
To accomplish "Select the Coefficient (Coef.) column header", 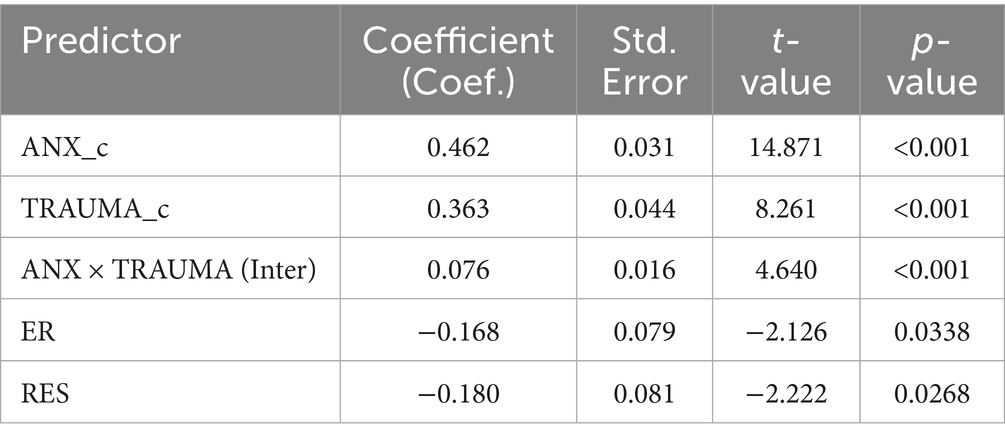I will point(458,60).
